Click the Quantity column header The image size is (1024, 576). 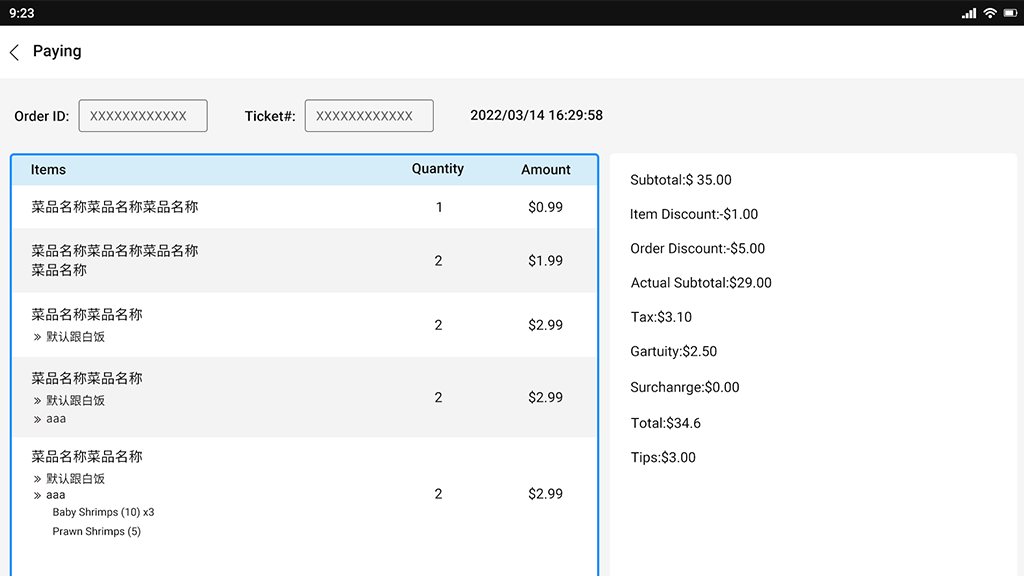(438, 169)
